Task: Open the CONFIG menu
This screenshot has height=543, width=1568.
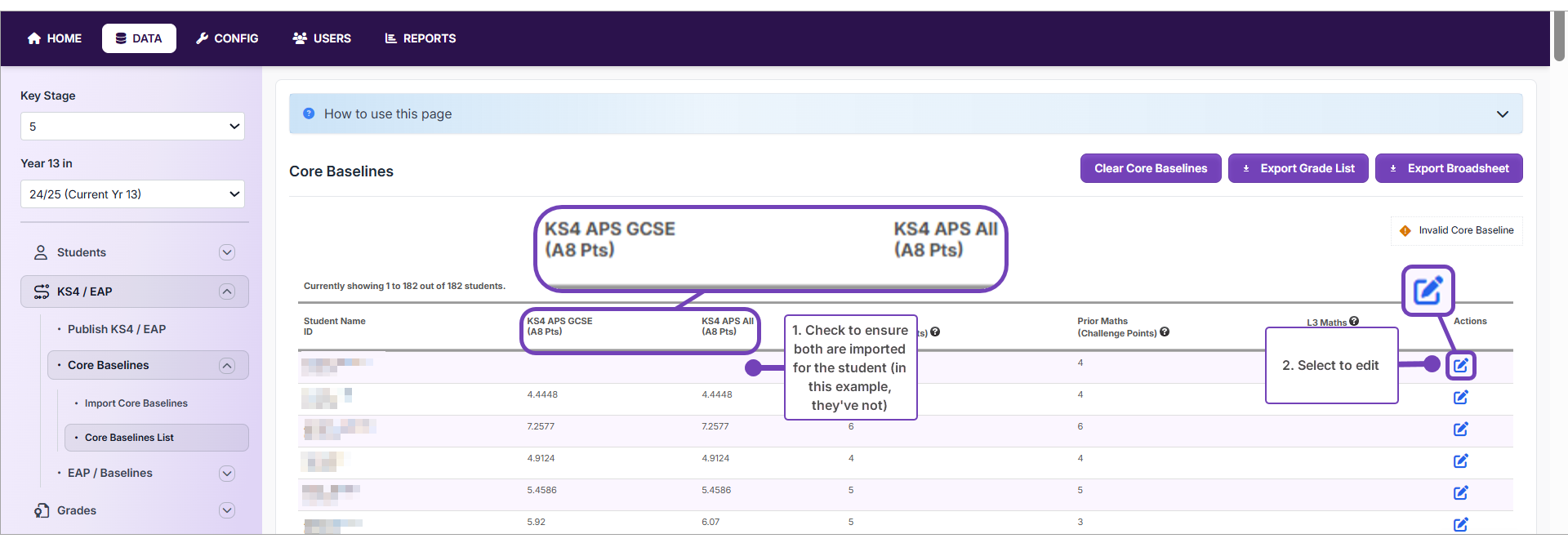Action: pyautogui.click(x=227, y=38)
